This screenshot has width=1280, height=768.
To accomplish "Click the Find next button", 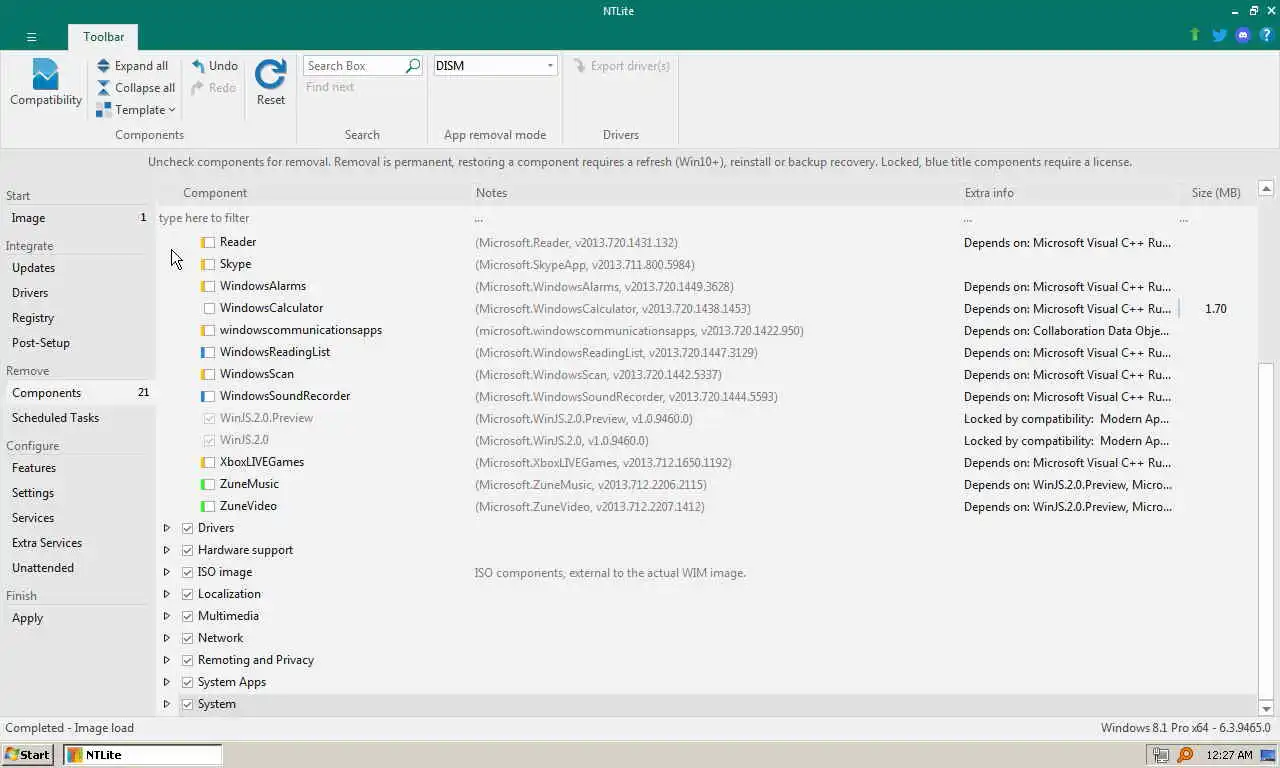I will coord(330,87).
